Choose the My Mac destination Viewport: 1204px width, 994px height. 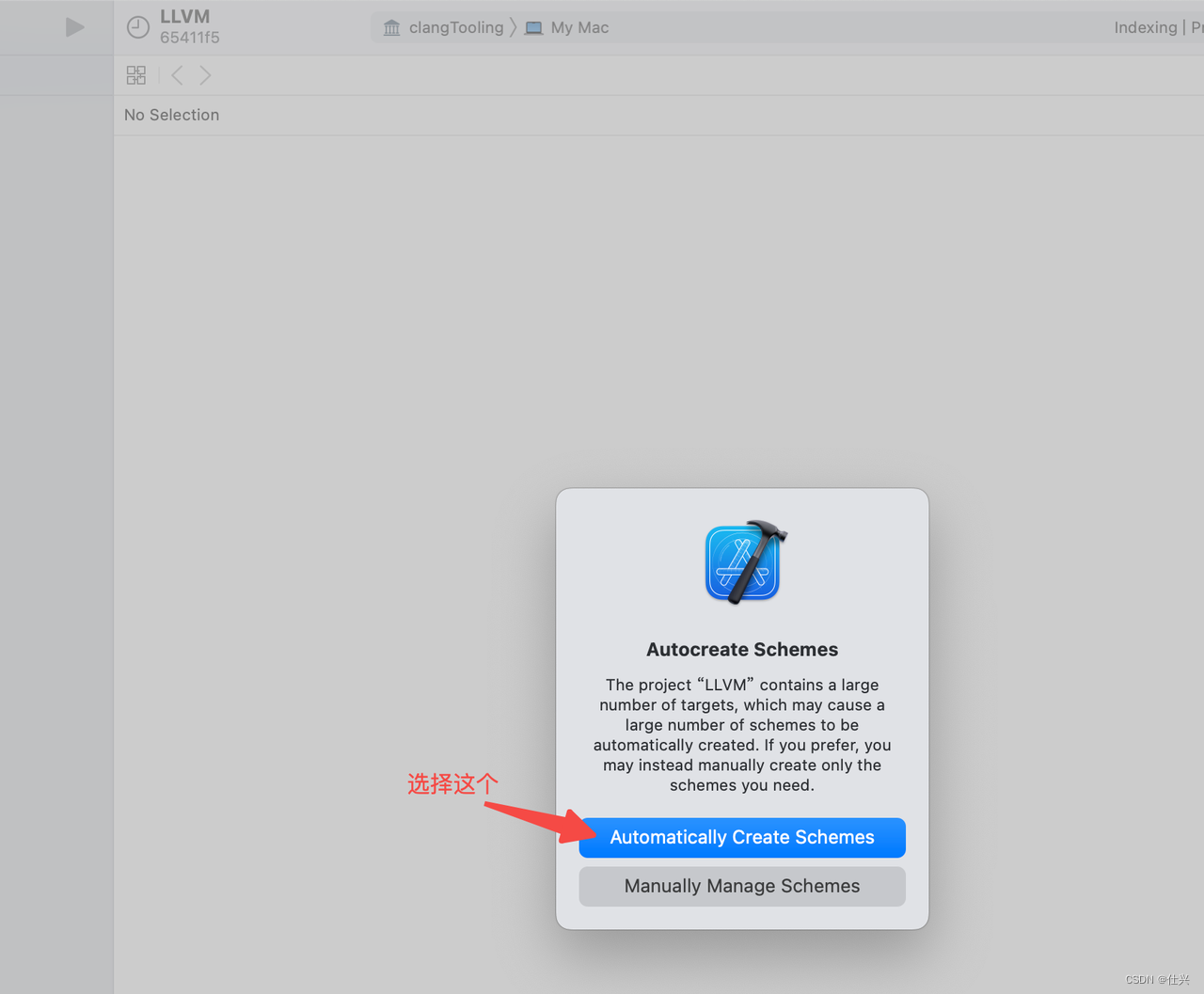567,27
